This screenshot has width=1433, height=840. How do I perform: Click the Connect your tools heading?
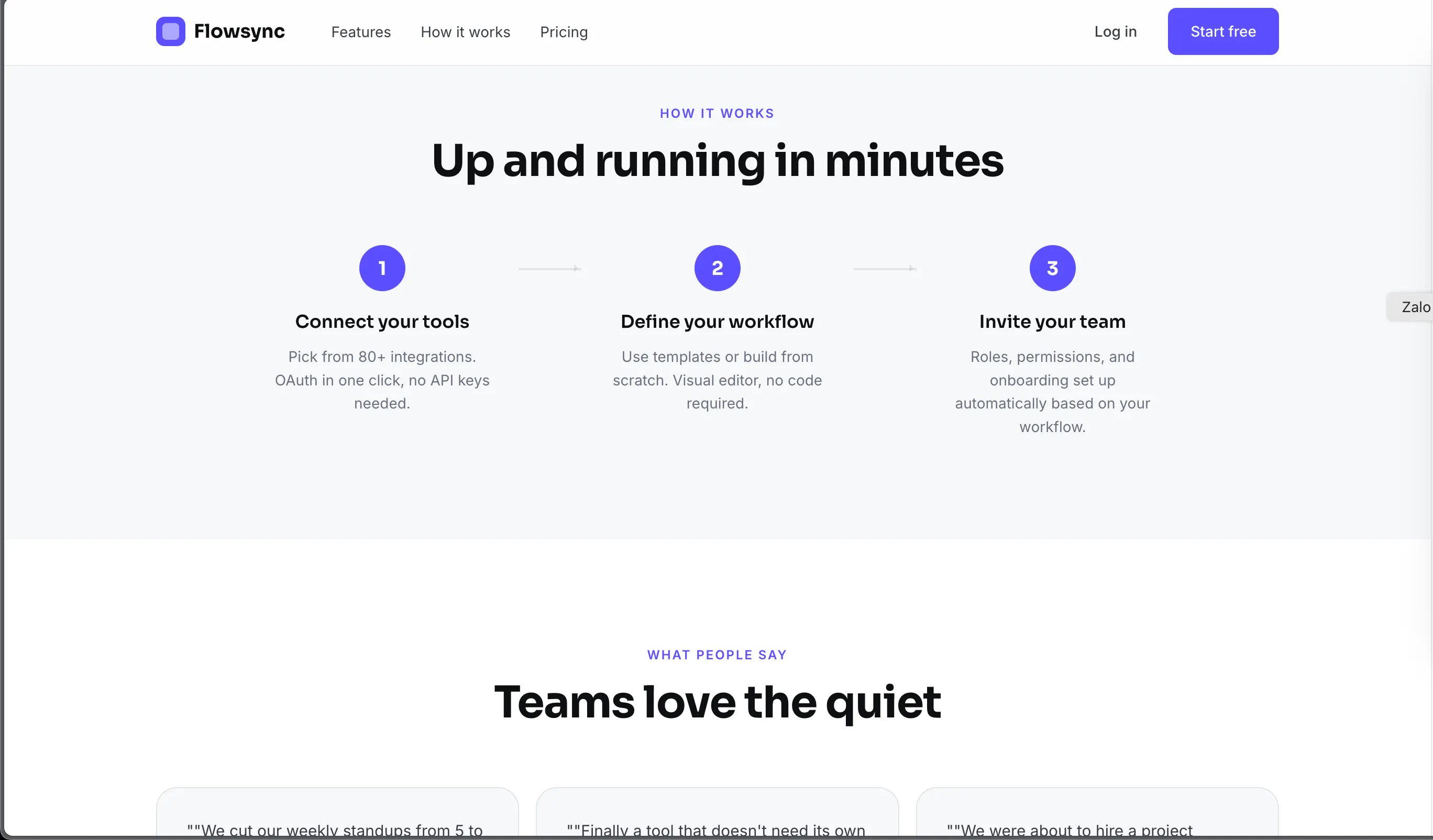[x=382, y=322]
